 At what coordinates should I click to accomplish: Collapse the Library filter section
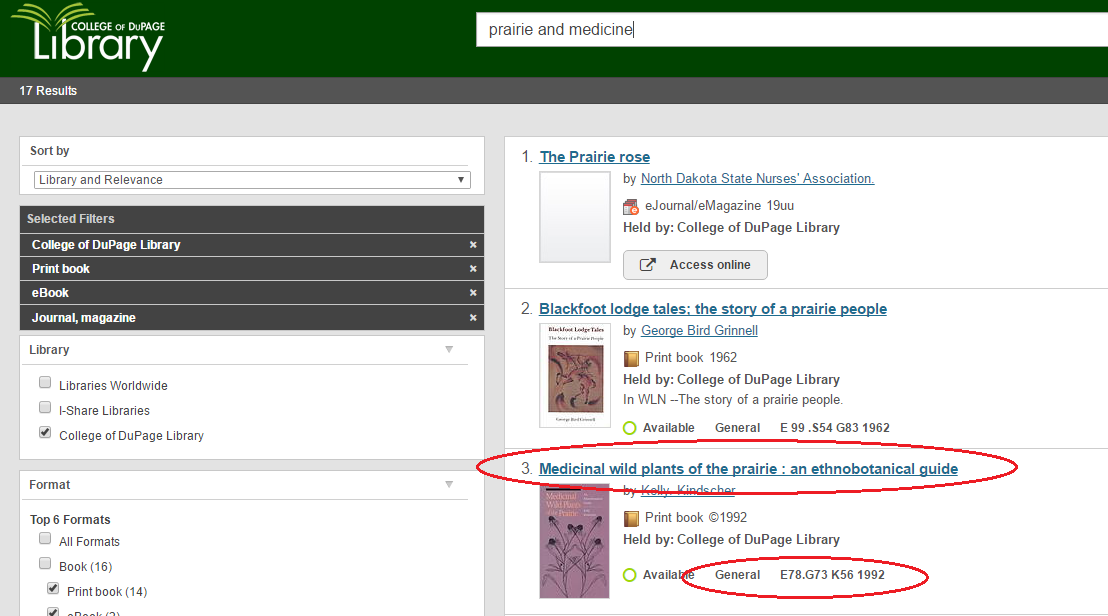tap(449, 349)
